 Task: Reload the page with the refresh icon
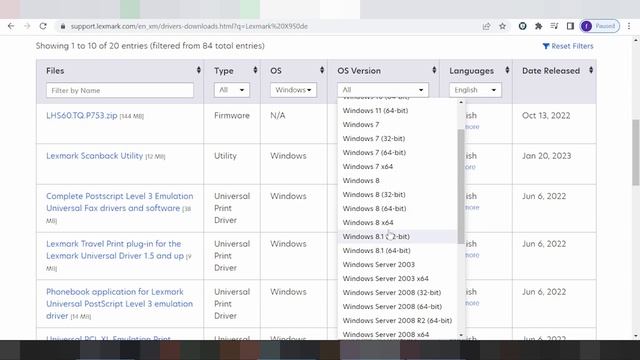(43, 26)
